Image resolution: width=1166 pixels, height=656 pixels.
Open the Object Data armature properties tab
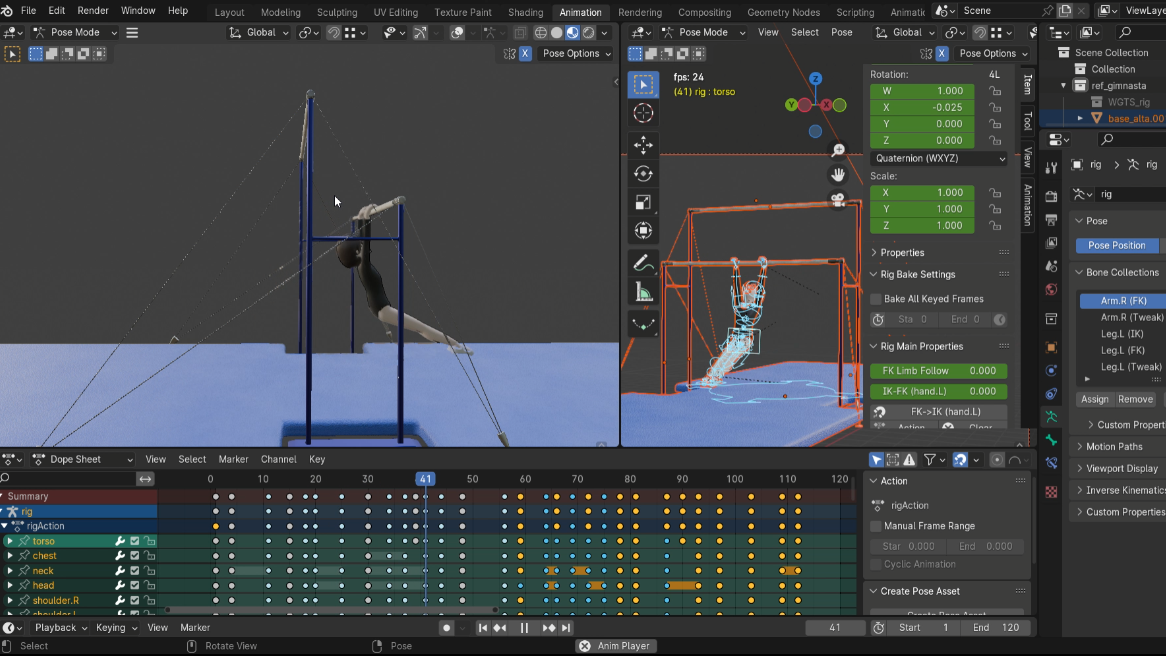pos(1051,417)
